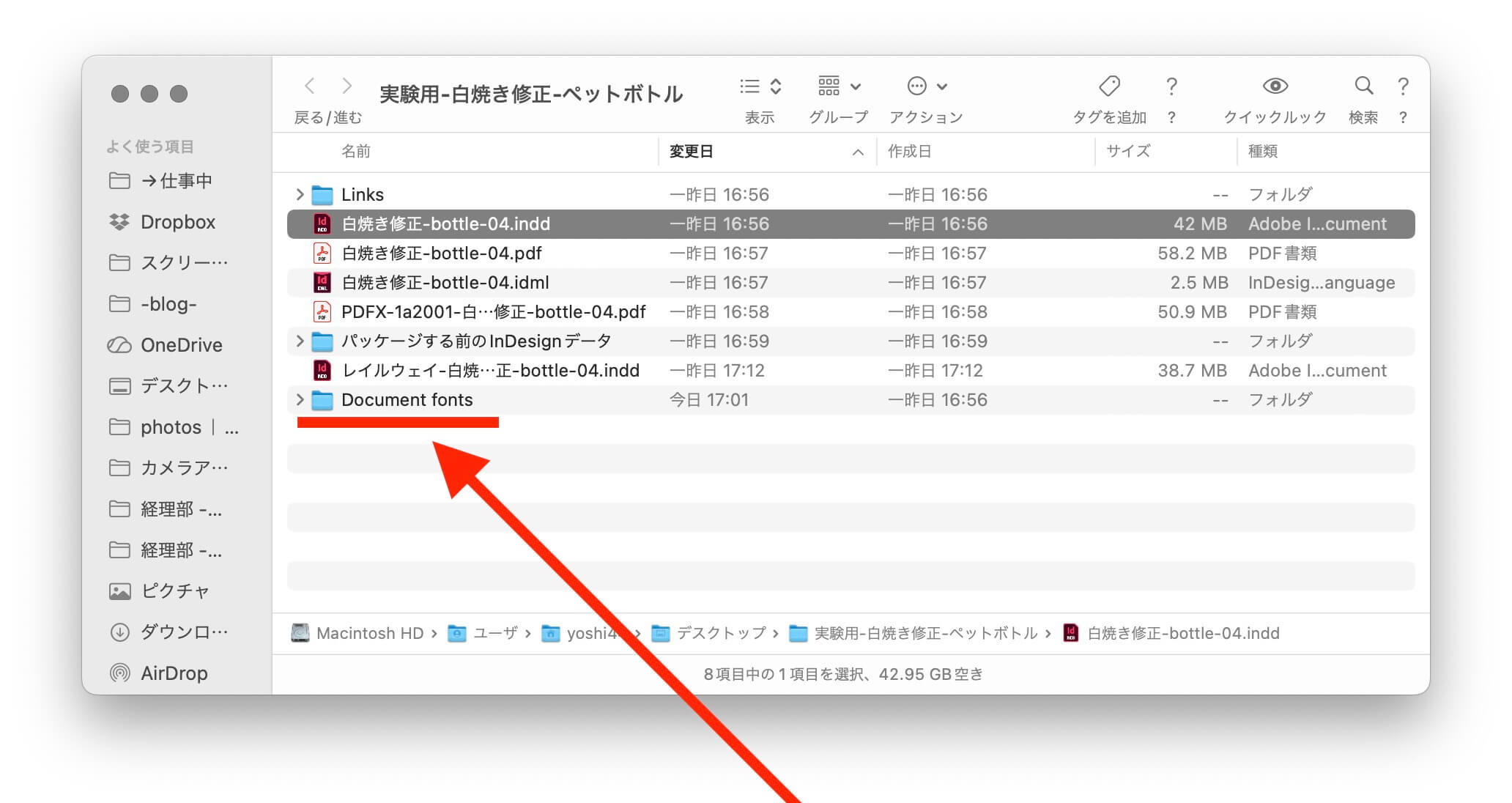The width and height of the screenshot is (1512, 803).
Task: Open Dropbox in the sidebar
Action: (177, 222)
